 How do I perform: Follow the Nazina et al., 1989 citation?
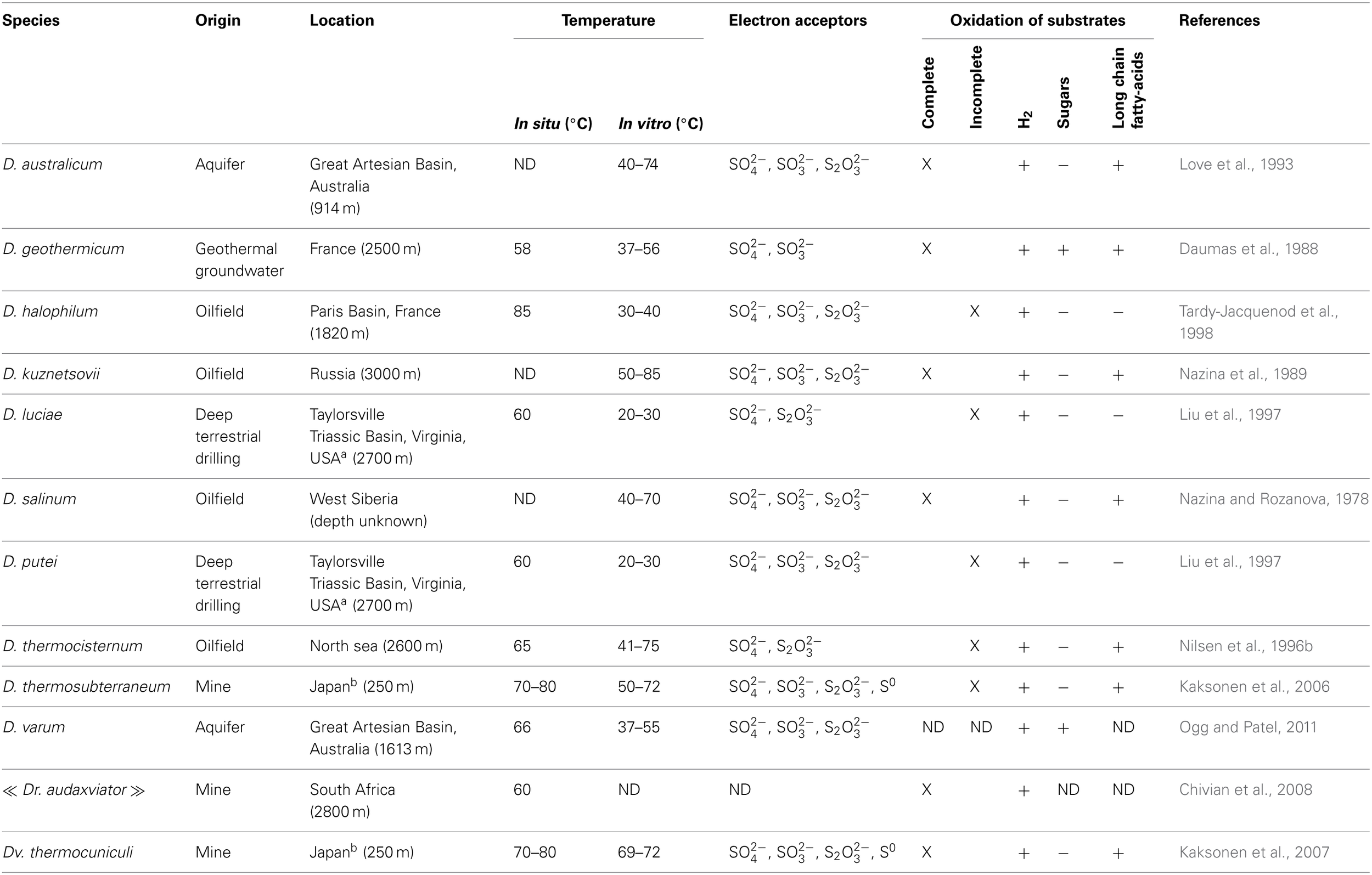[1242, 374]
